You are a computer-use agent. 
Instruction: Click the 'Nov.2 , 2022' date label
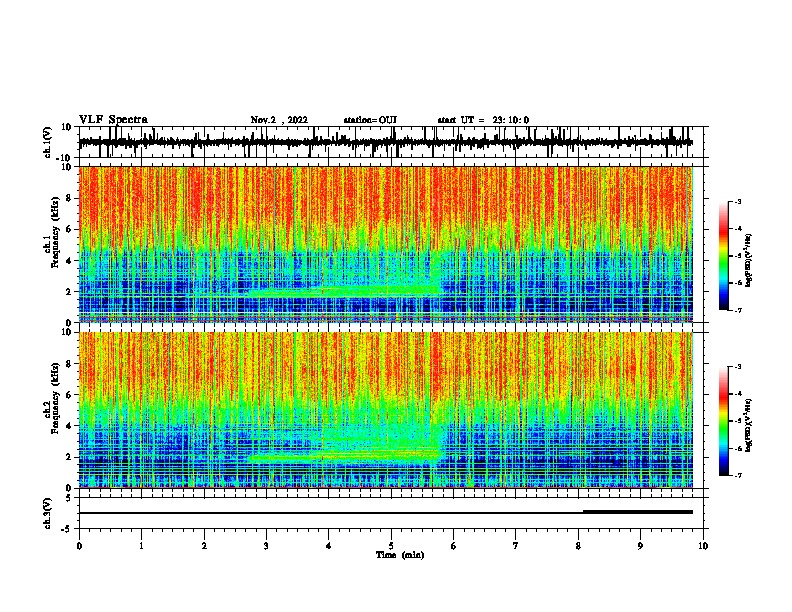[x=279, y=120]
